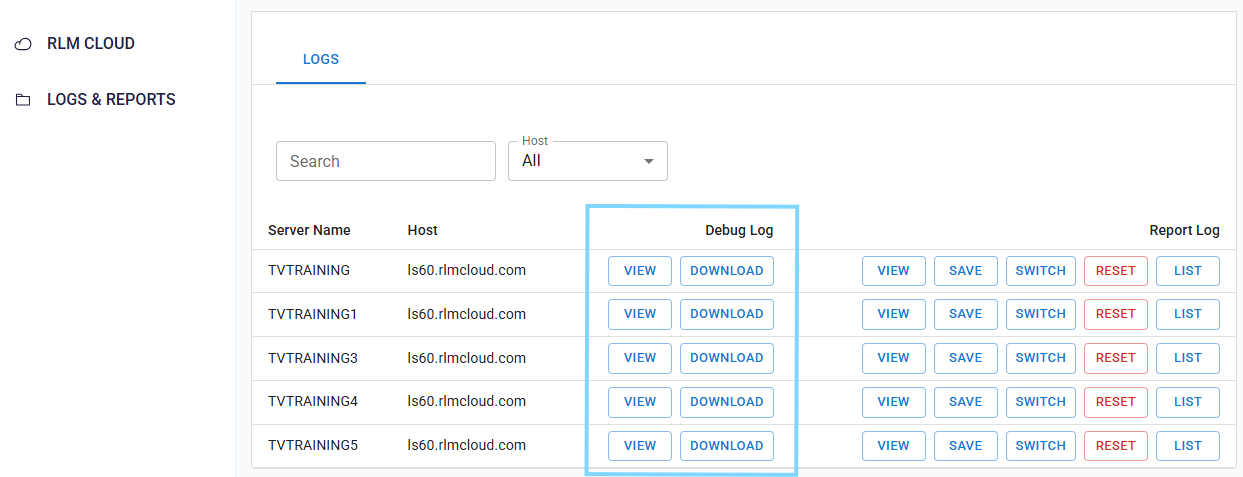Select the TVTRAINING1 server name cell
The image size is (1243, 477).
tap(313, 314)
